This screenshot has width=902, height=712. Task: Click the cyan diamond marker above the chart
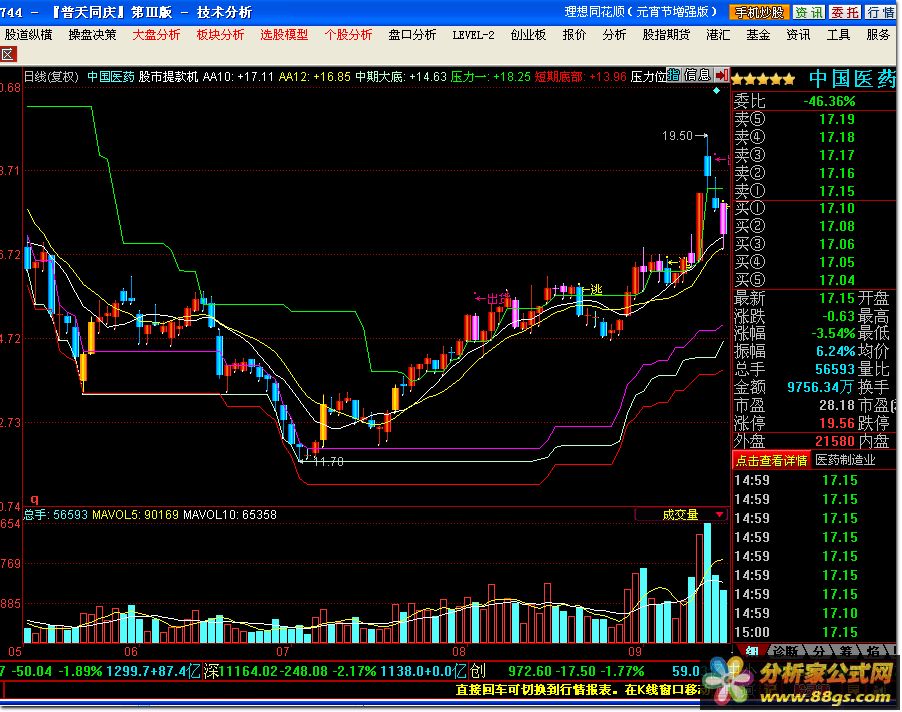[x=716, y=91]
